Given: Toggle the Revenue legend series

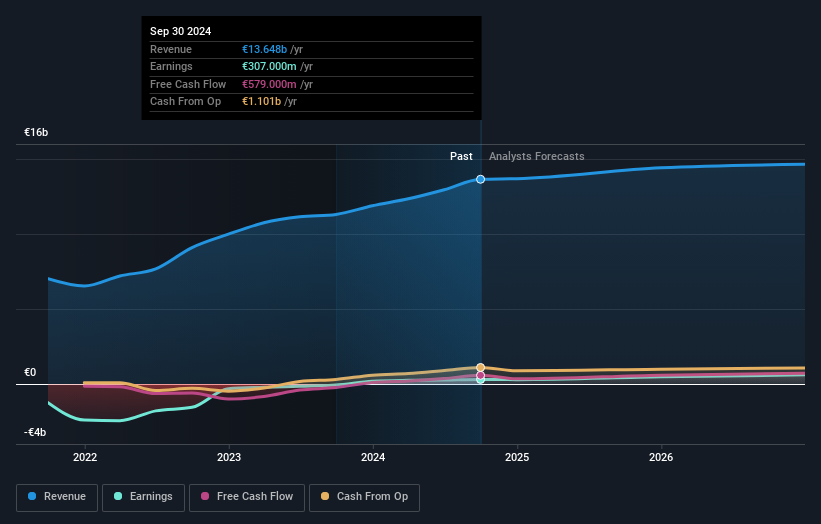Looking at the screenshot, I should 57,497.
